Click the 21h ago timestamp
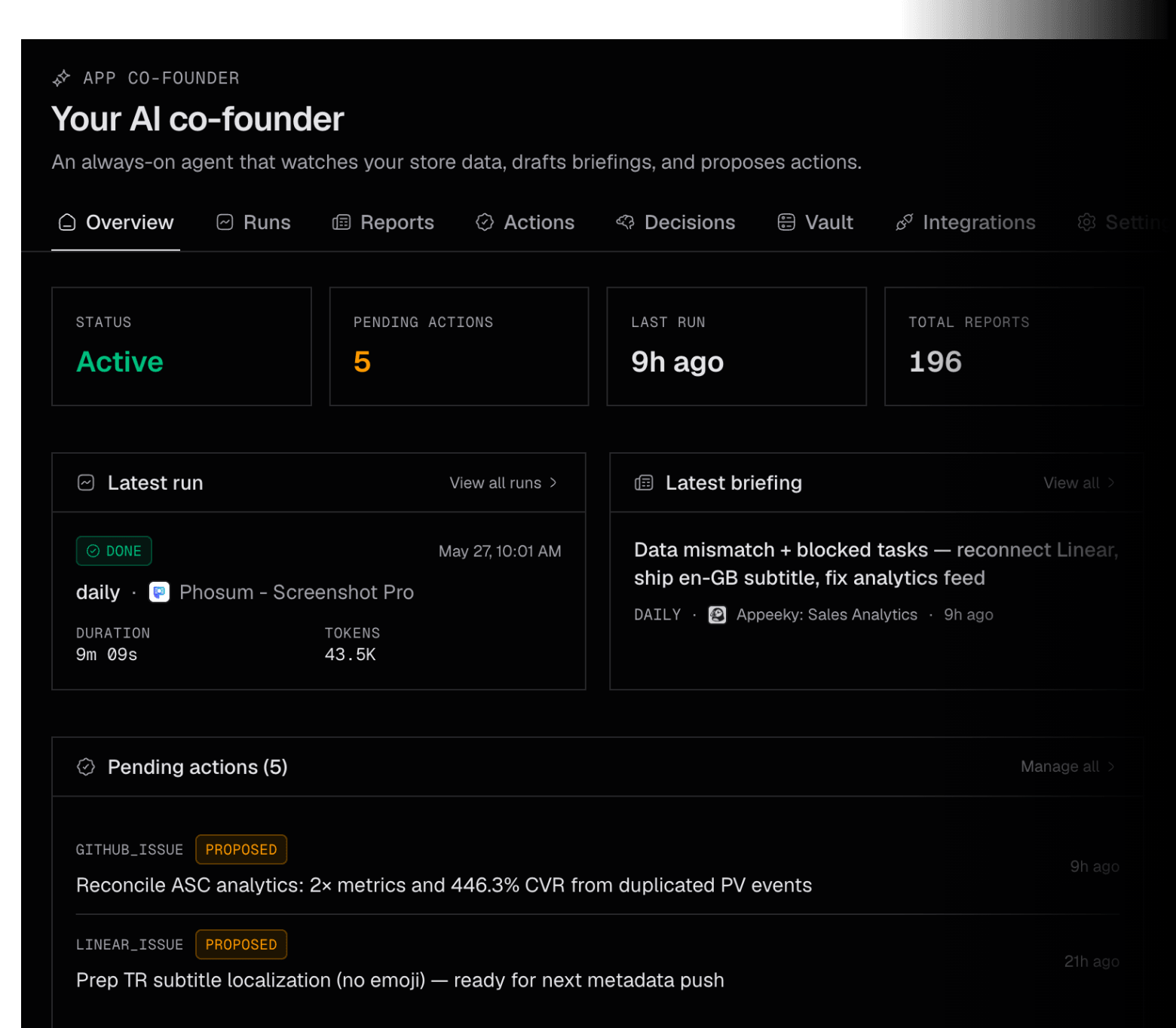Screen dimensions: 1176x1028 pyautogui.click(x=1092, y=962)
